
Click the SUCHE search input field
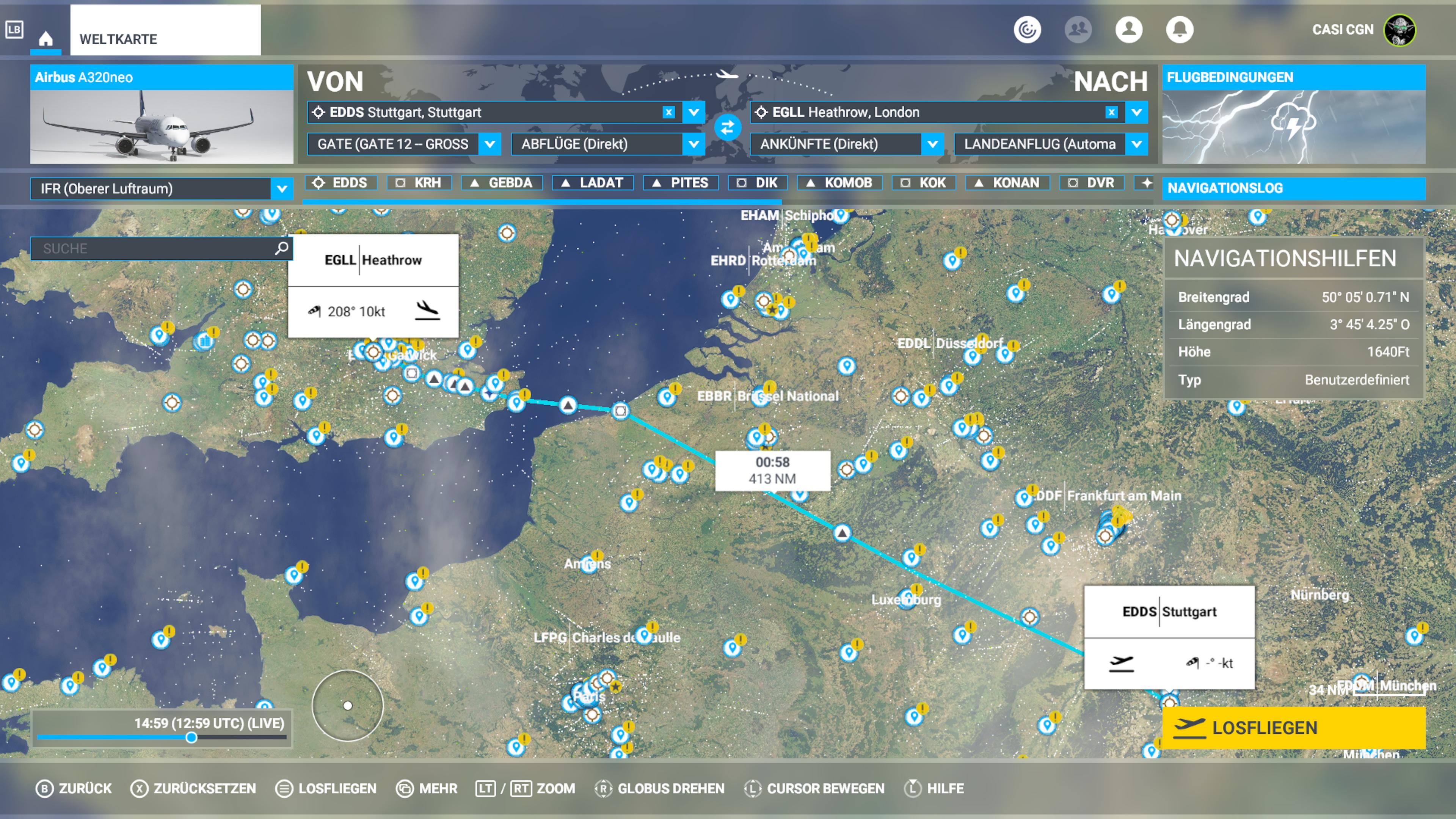[152, 248]
